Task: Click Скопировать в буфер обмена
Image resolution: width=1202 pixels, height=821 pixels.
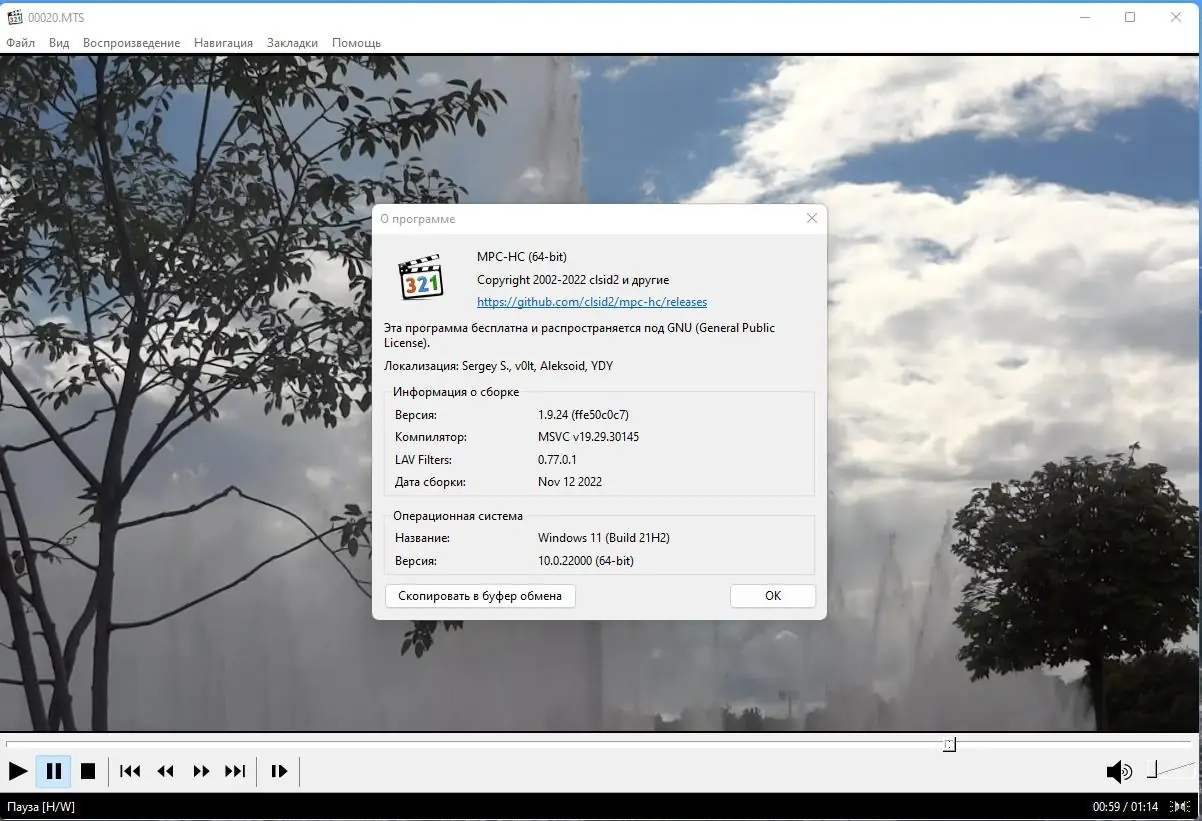Action: (x=480, y=595)
